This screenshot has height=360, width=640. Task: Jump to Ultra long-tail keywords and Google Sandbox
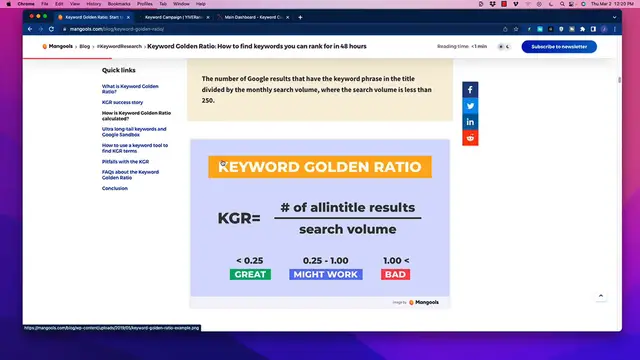pos(134,132)
